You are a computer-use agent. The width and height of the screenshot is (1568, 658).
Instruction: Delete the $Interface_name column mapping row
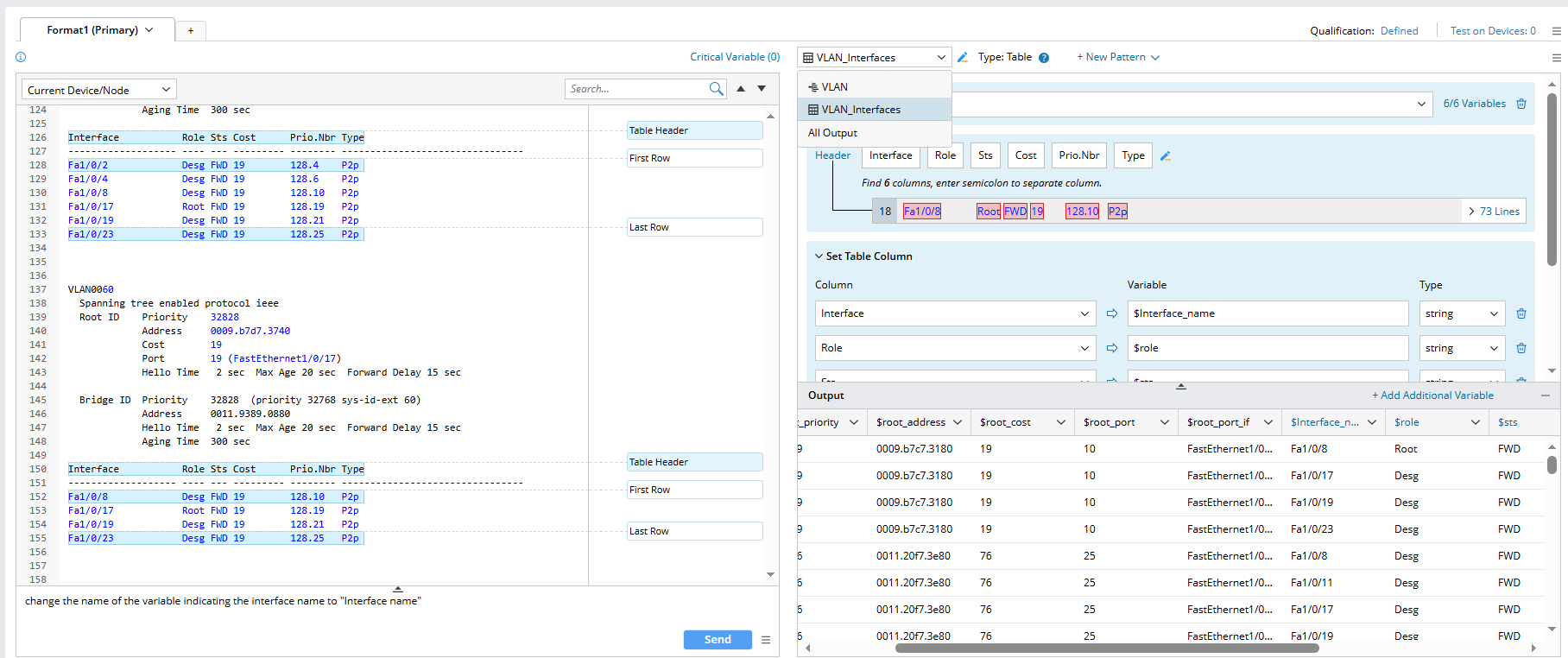1521,313
